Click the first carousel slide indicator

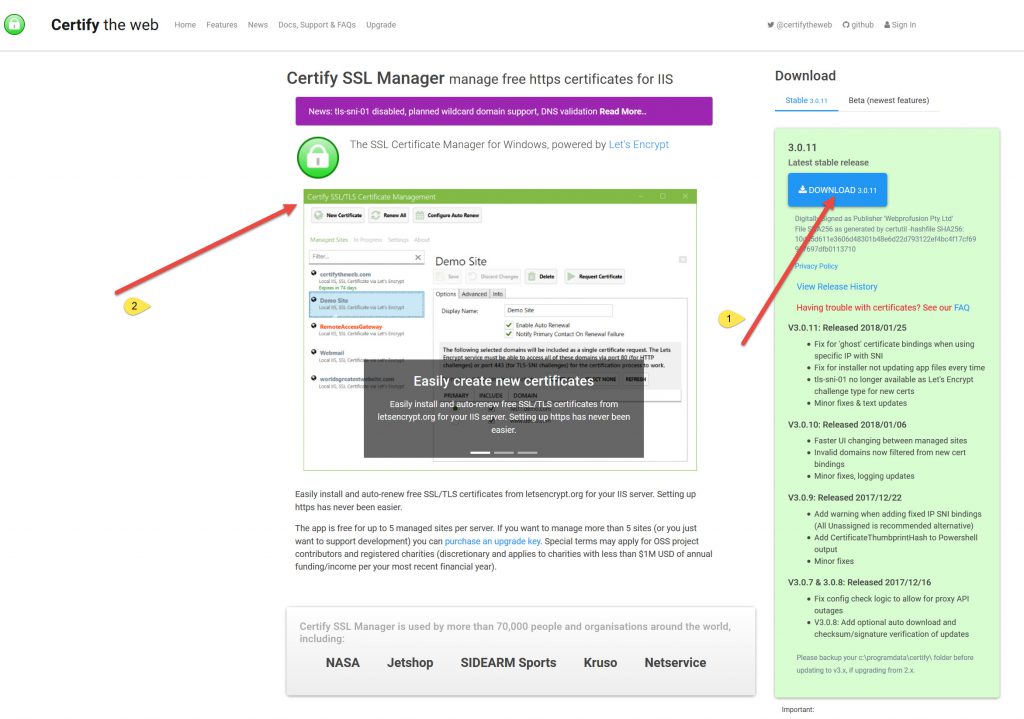(x=480, y=452)
